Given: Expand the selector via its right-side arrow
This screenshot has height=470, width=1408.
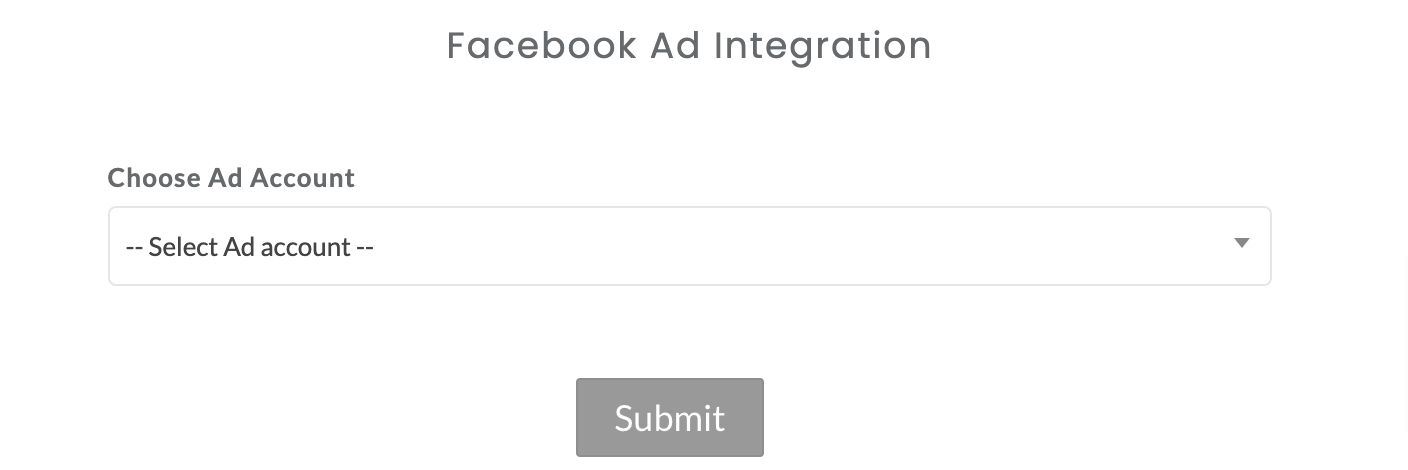Looking at the screenshot, I should point(1242,243).
